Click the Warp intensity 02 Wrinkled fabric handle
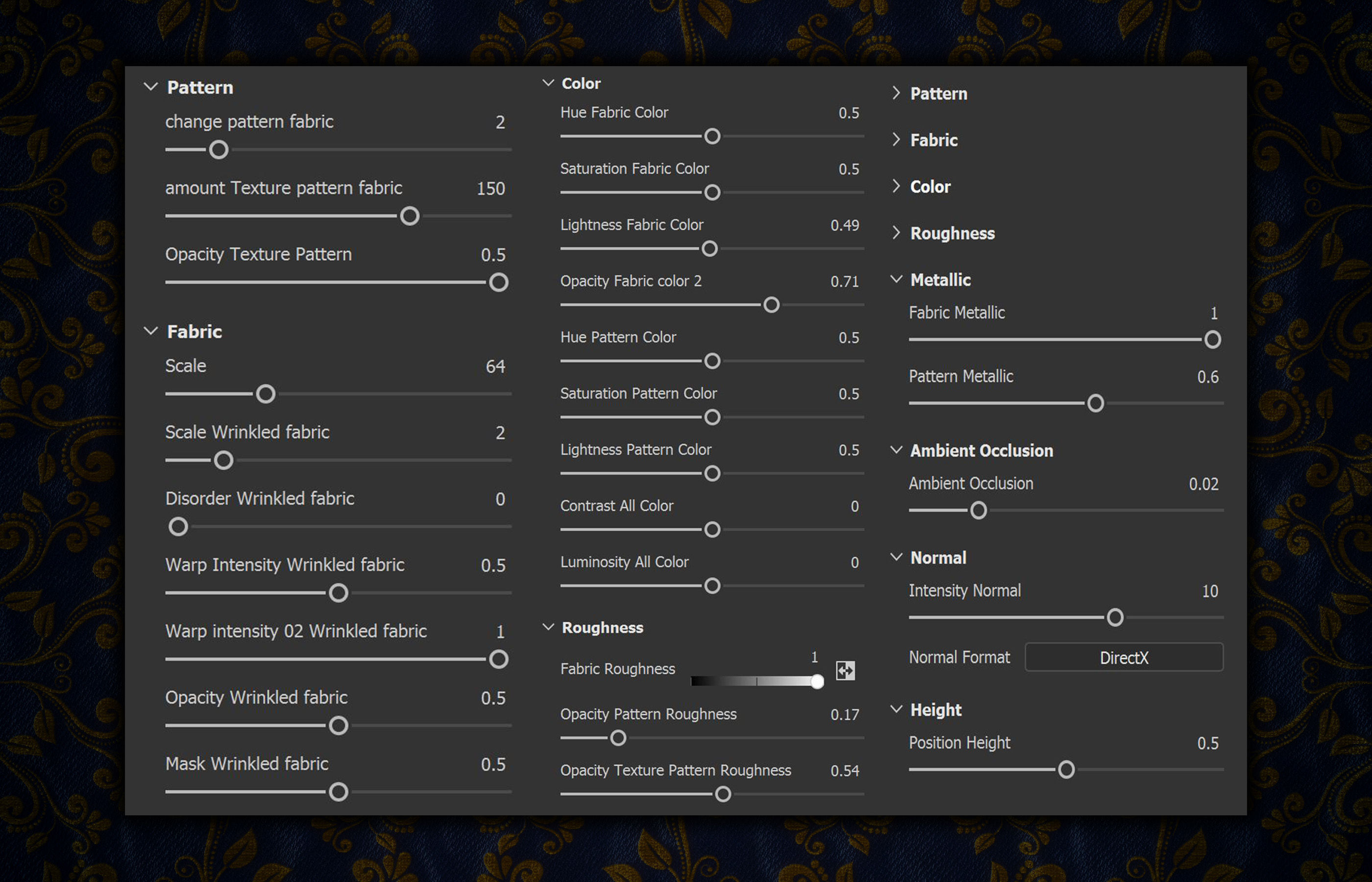This screenshot has width=1372, height=882. click(499, 659)
